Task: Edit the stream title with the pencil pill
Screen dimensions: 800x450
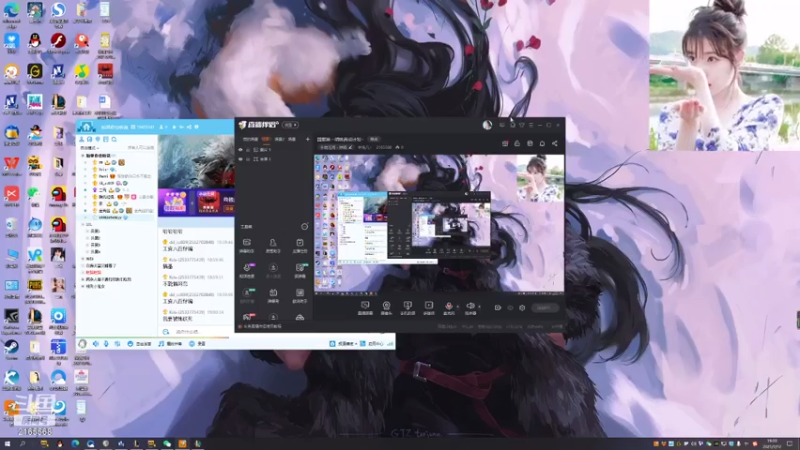Action: point(336,147)
